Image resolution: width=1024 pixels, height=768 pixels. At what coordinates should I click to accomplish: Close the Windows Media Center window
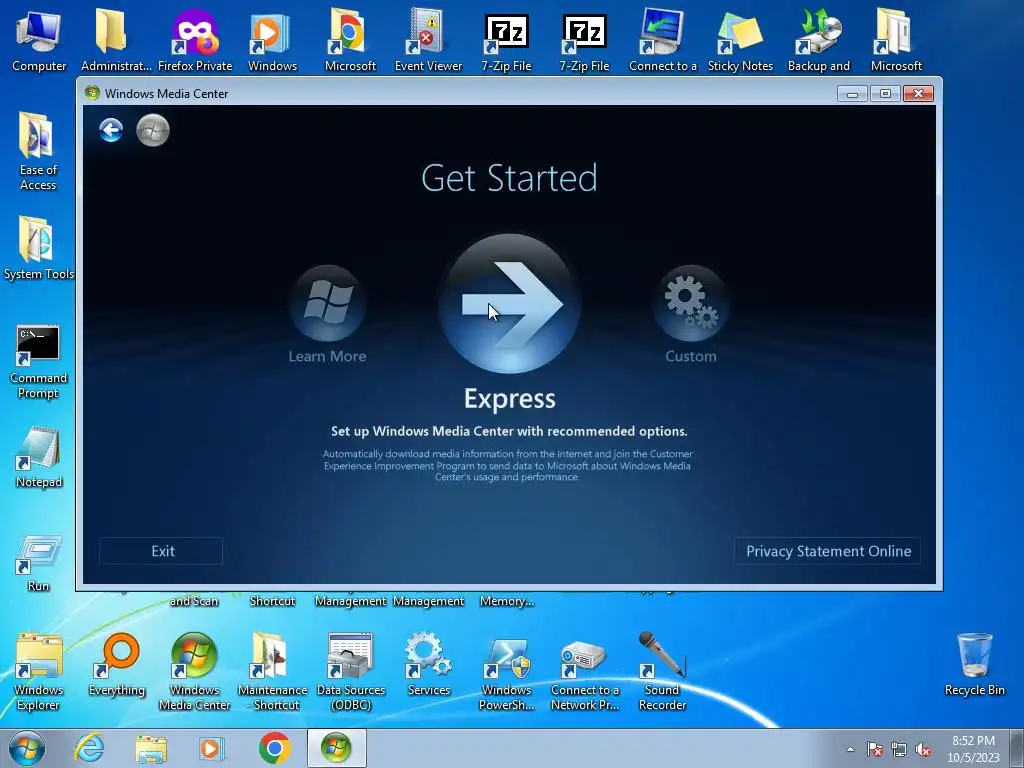tap(918, 93)
